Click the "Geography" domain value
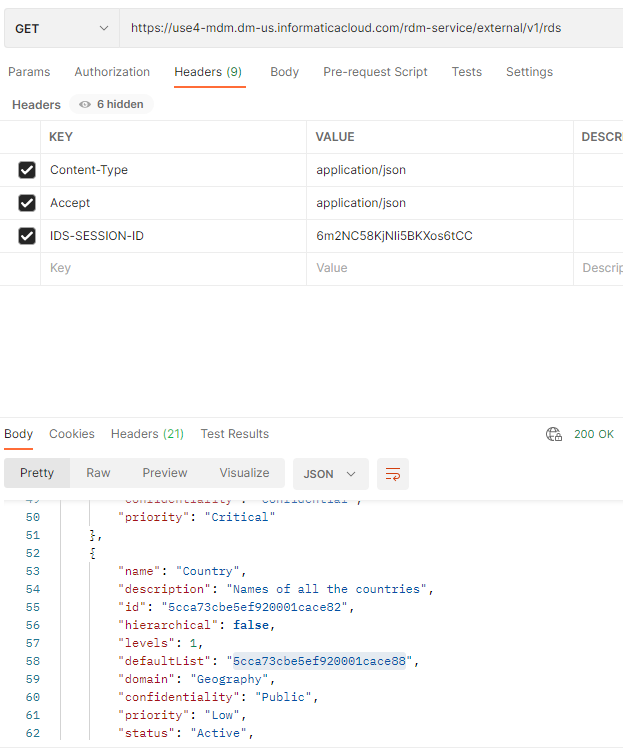623x755 pixels. (229, 679)
